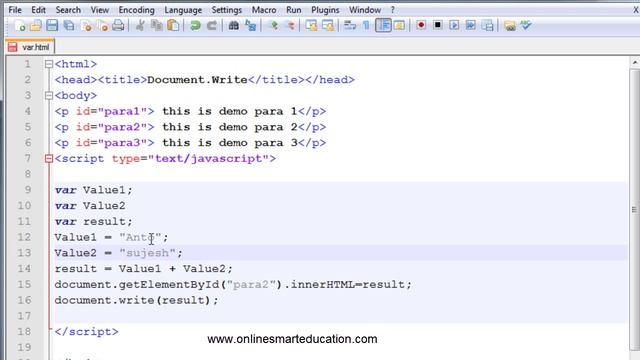Open the ? help menu
This screenshot has width=640, height=360.
pos(393,10)
